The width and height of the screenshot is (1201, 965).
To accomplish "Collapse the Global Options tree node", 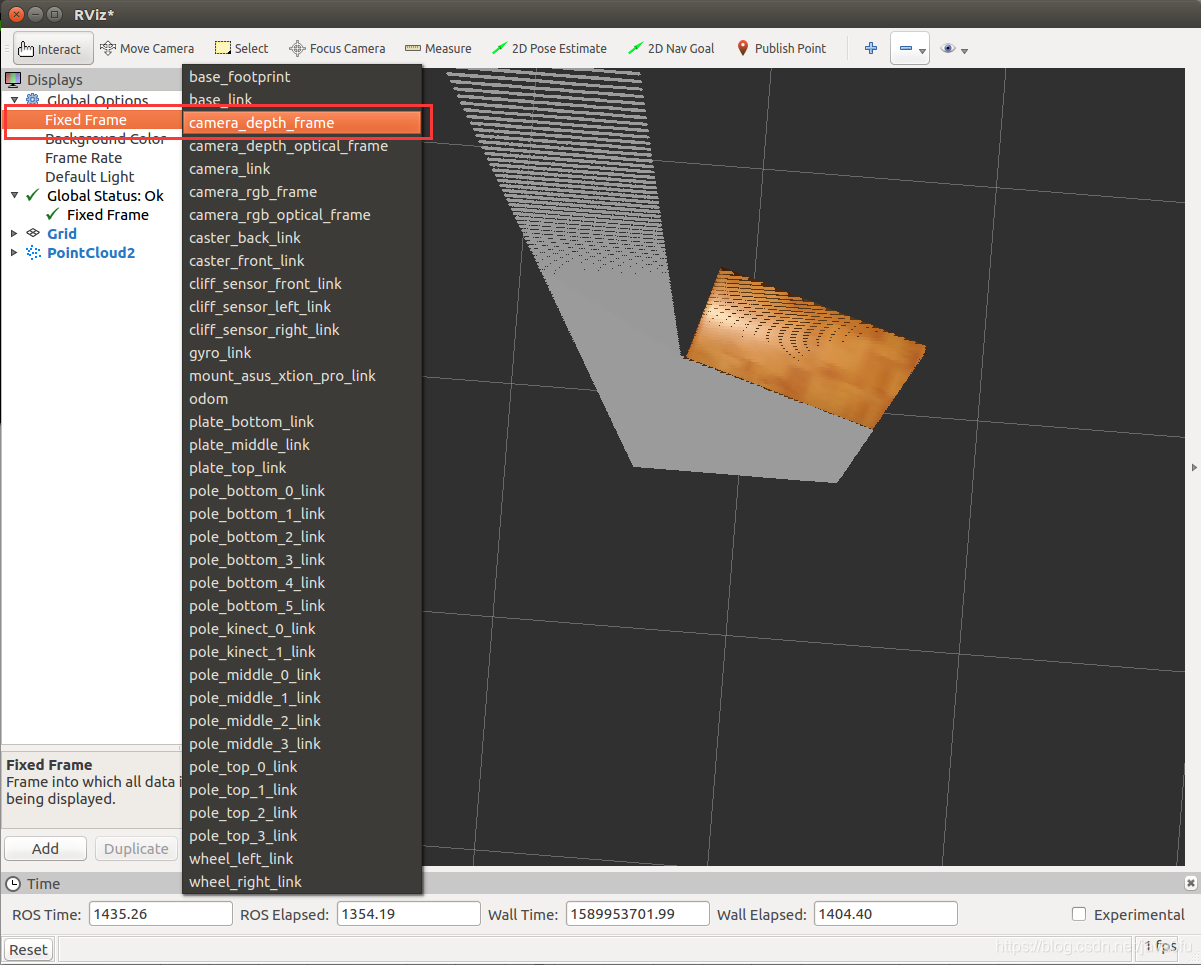I will [x=14, y=100].
